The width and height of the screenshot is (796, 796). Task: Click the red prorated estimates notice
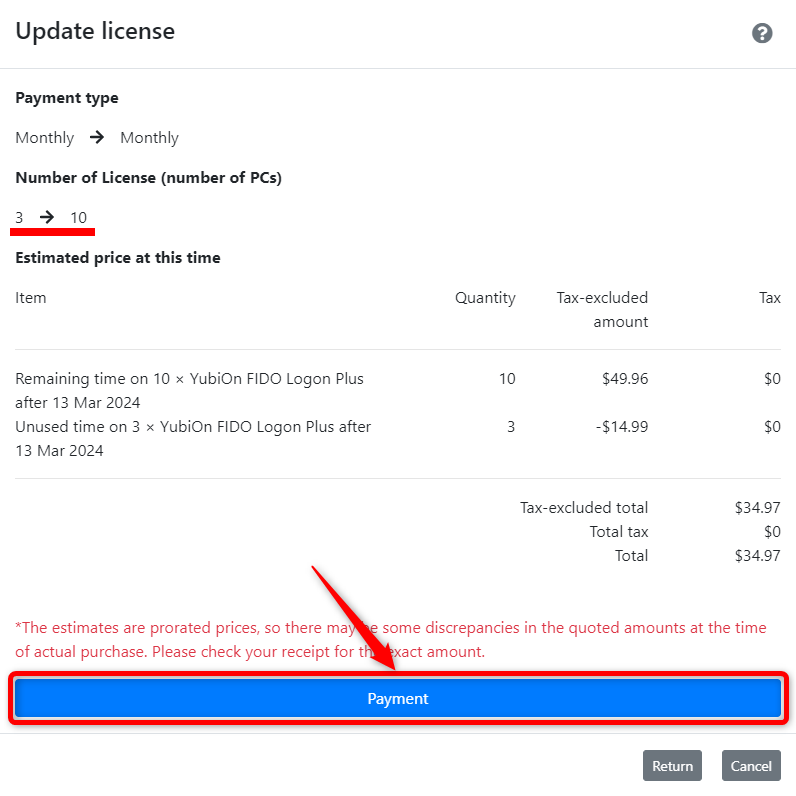(x=390, y=640)
